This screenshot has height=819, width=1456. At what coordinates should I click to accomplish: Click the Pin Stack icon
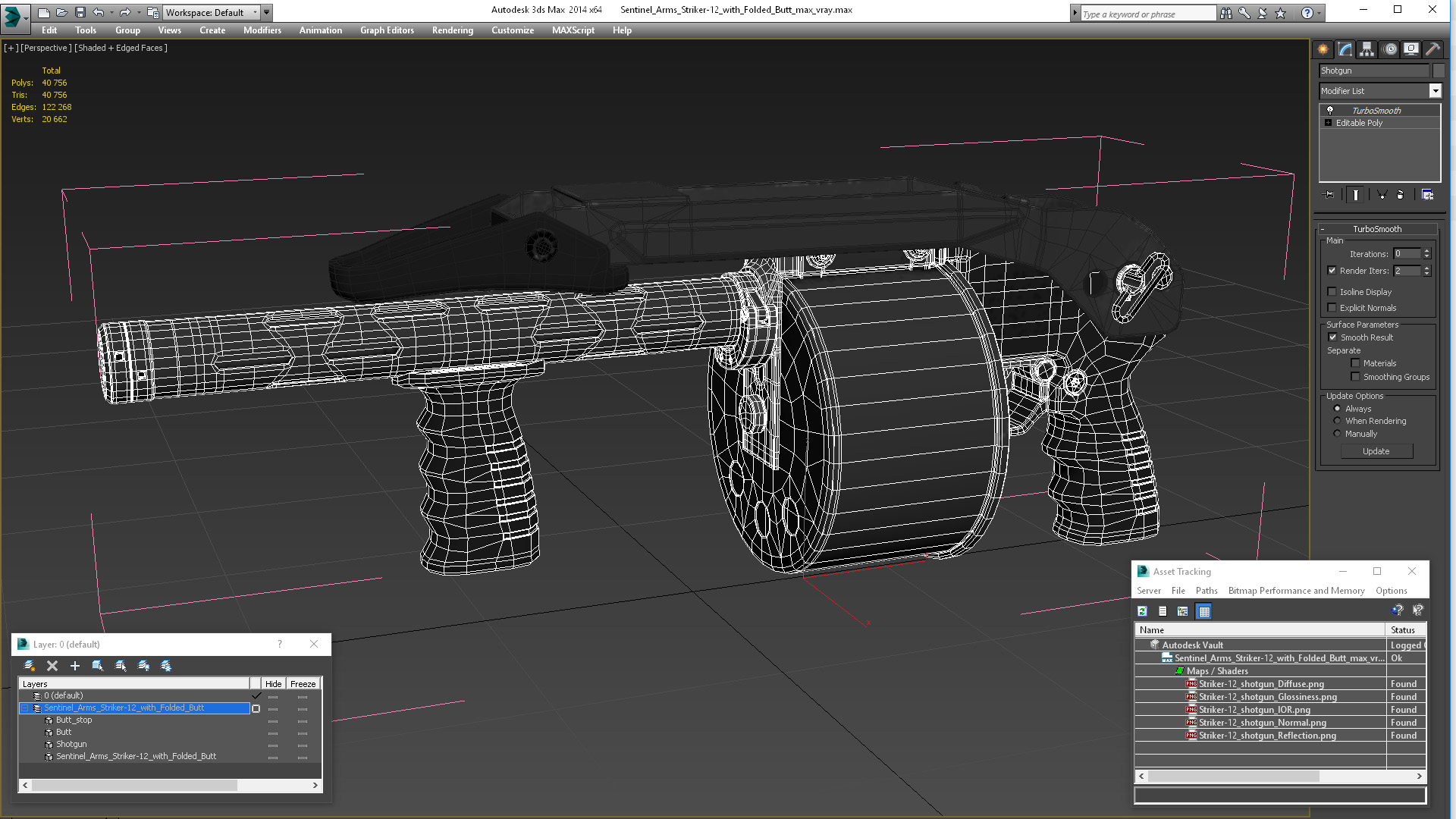point(1329,195)
